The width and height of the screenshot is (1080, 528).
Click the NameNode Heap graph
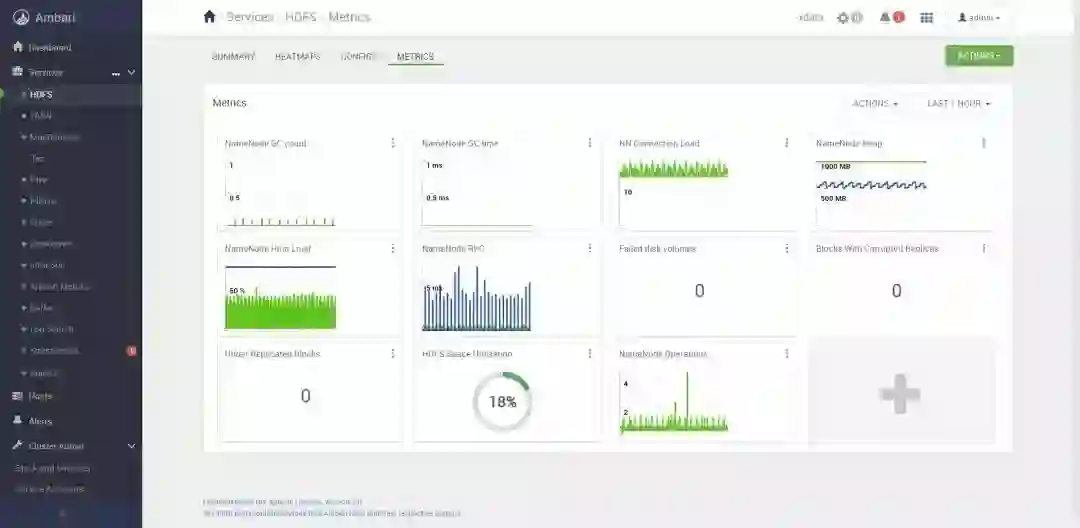[x=871, y=191]
